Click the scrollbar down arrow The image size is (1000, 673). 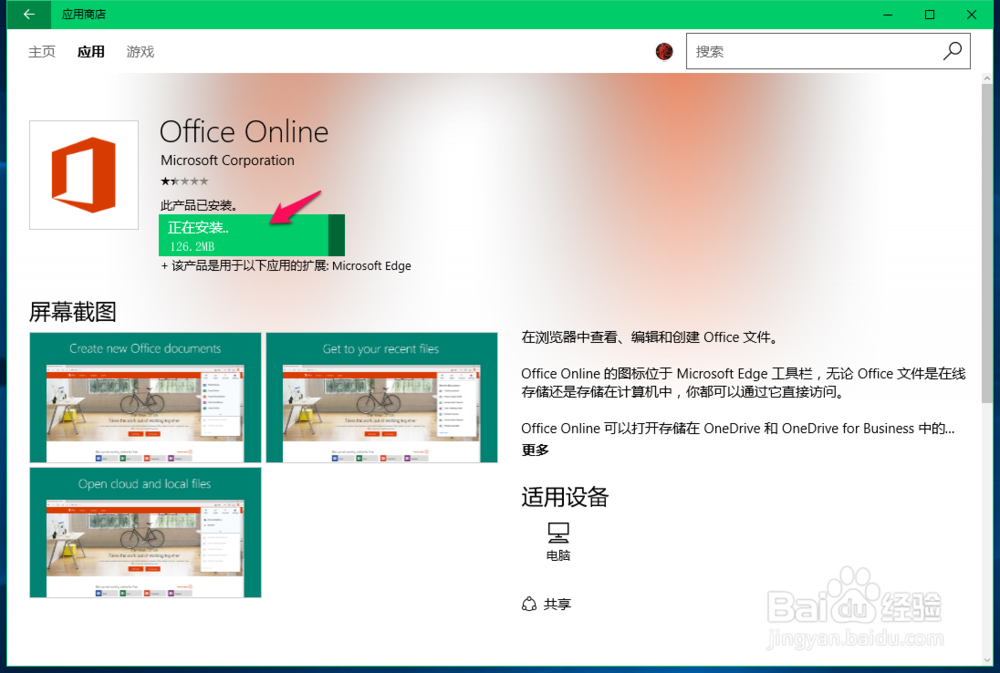[x=987, y=660]
